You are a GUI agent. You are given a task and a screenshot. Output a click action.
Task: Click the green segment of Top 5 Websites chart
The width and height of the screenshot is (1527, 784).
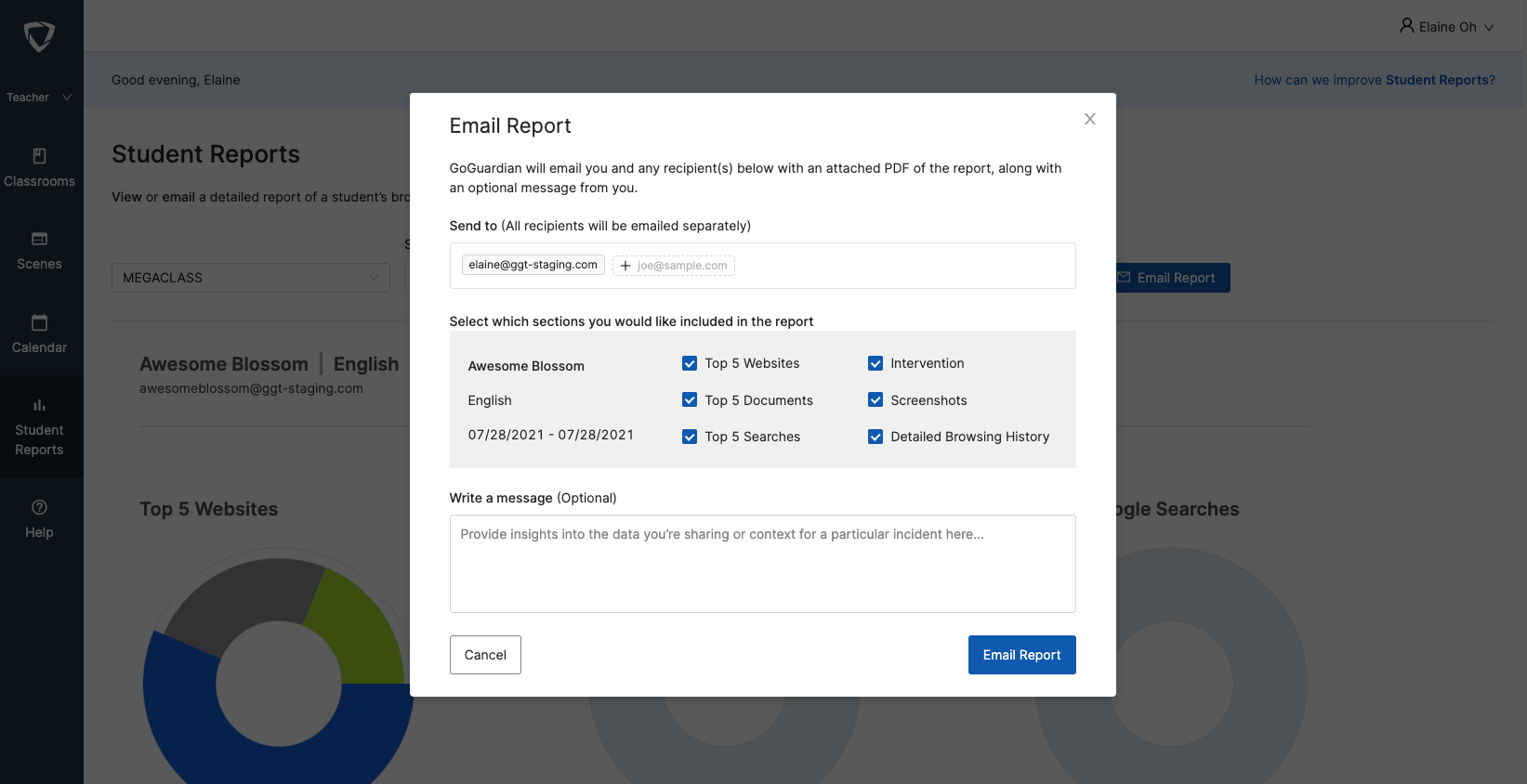click(x=358, y=632)
